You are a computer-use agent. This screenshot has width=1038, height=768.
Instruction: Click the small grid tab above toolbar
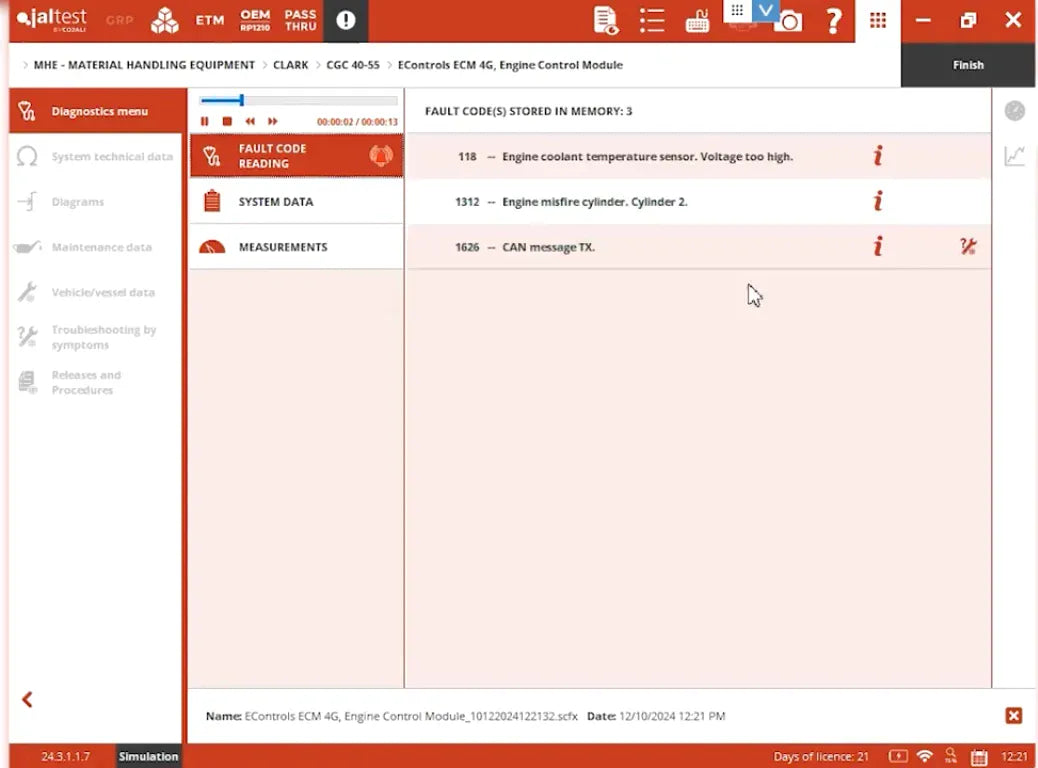click(737, 11)
